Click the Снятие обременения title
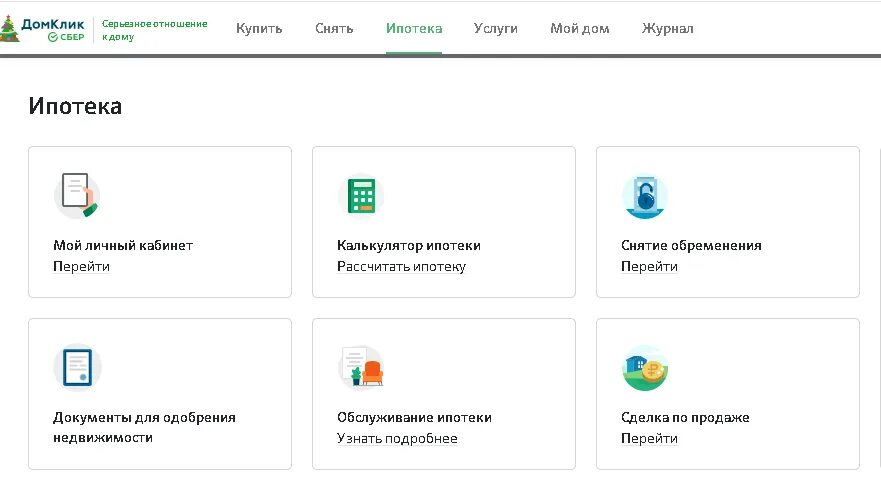The image size is (881, 500). [x=691, y=246]
